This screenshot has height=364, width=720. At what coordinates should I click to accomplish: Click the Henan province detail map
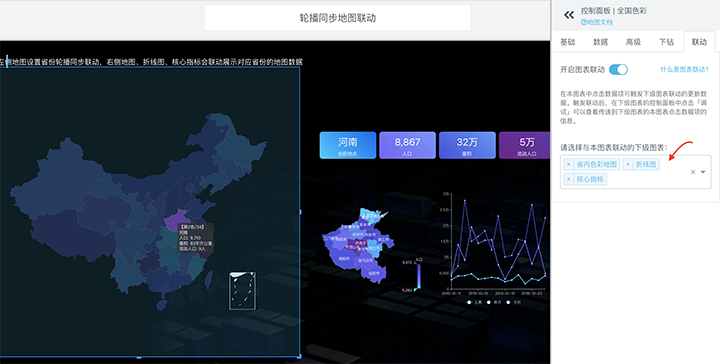click(x=358, y=245)
